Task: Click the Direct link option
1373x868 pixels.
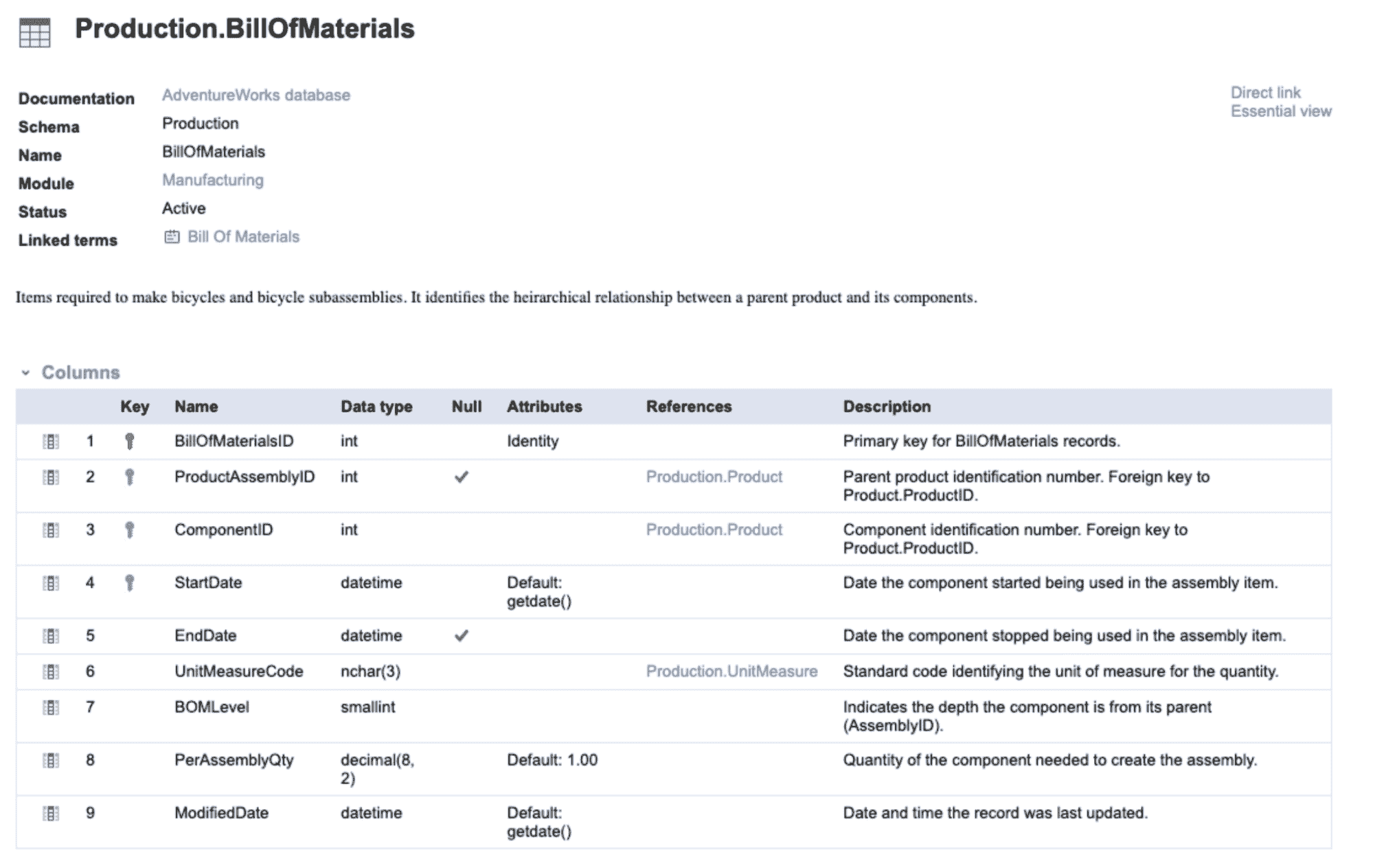Action: (1265, 93)
